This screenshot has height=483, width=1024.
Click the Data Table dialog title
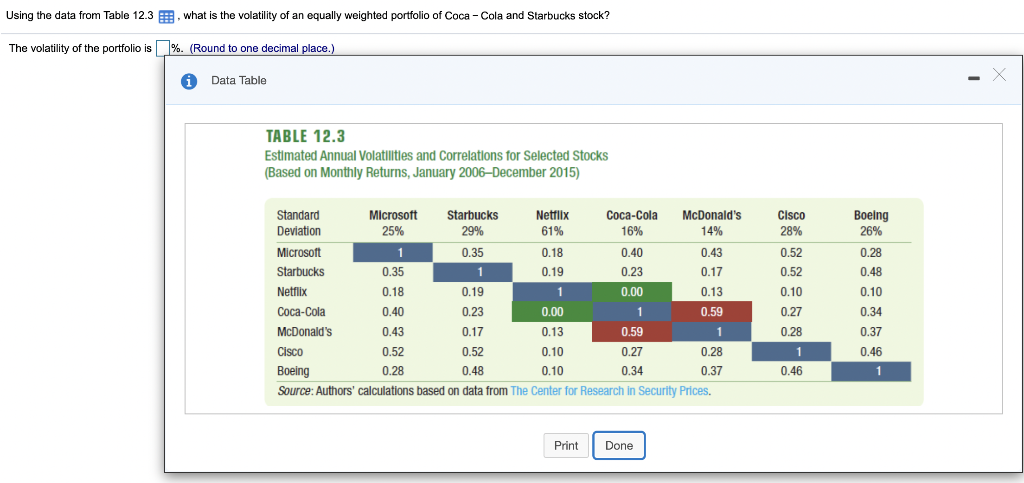pos(239,81)
